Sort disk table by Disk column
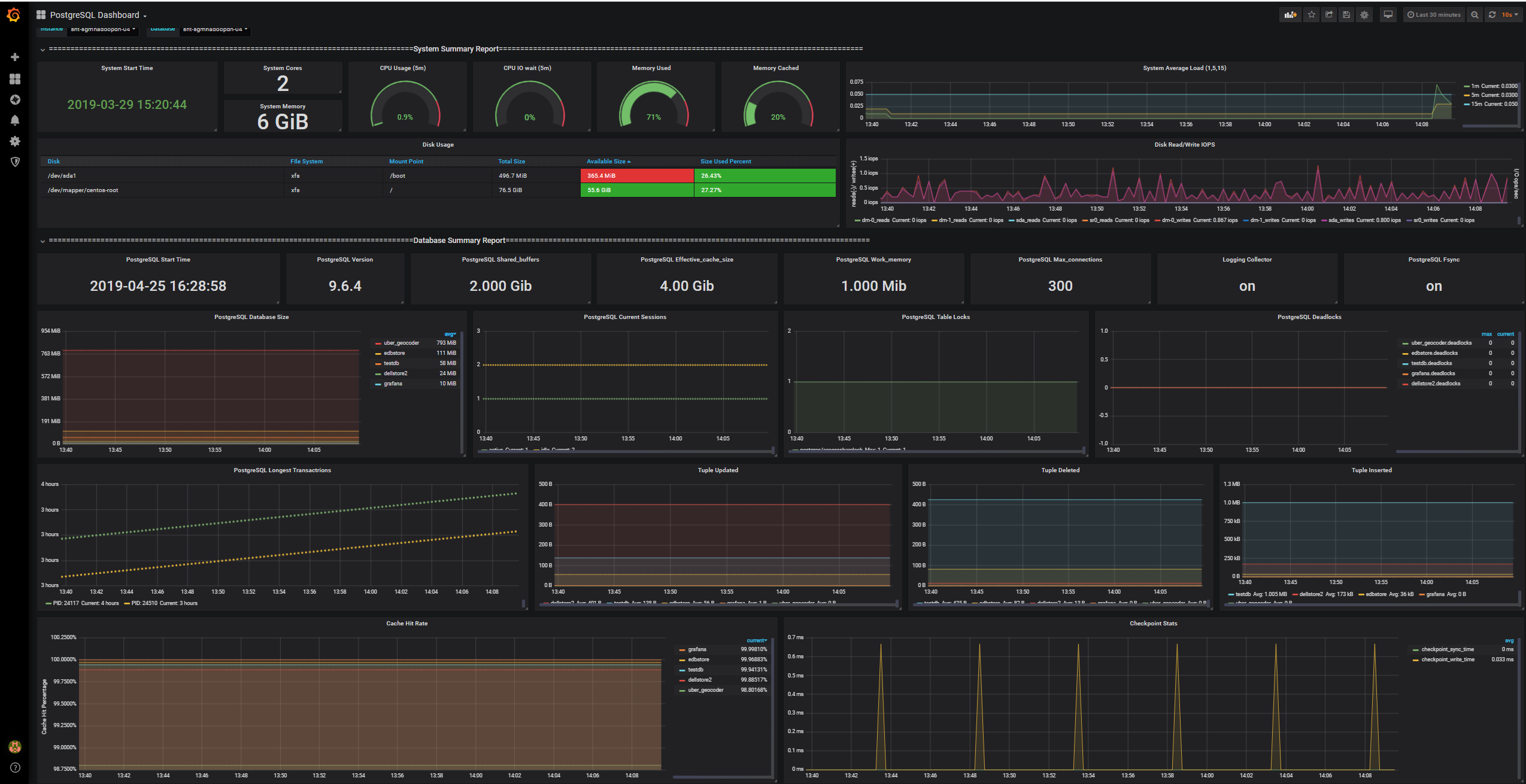This screenshot has width=1526, height=784. (x=54, y=162)
